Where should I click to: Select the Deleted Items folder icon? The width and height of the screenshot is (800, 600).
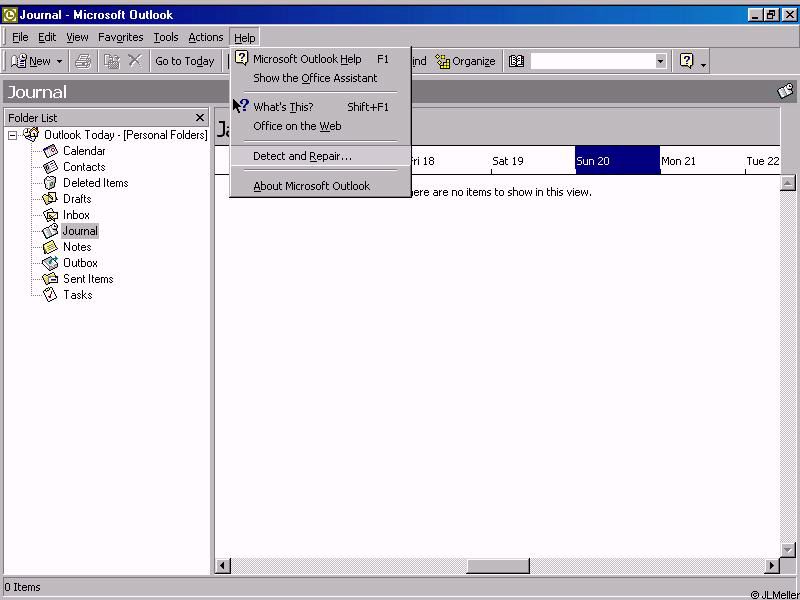click(50, 183)
